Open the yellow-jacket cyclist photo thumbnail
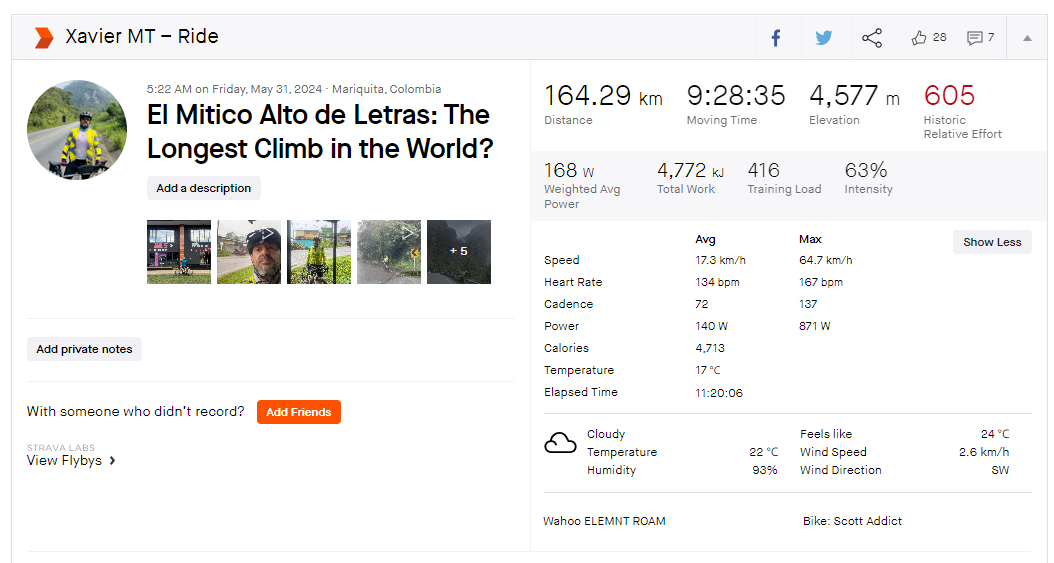1054x563 pixels. coord(319,252)
